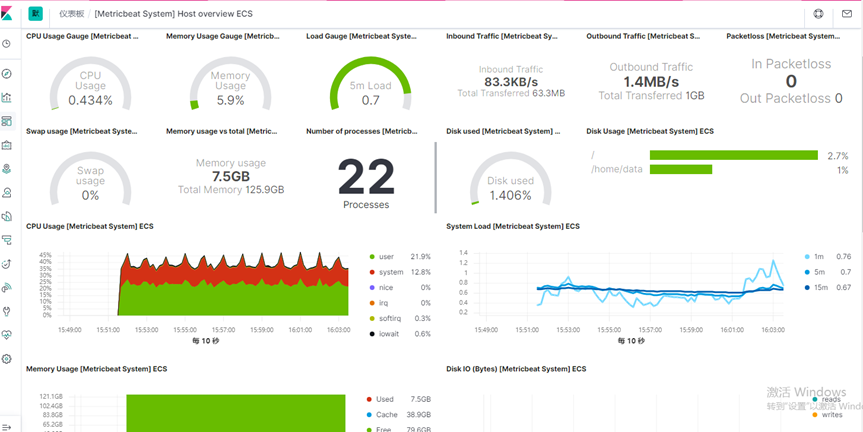Click the CPU Usage gauge
This screenshot has height=432, width=863.
90,83
